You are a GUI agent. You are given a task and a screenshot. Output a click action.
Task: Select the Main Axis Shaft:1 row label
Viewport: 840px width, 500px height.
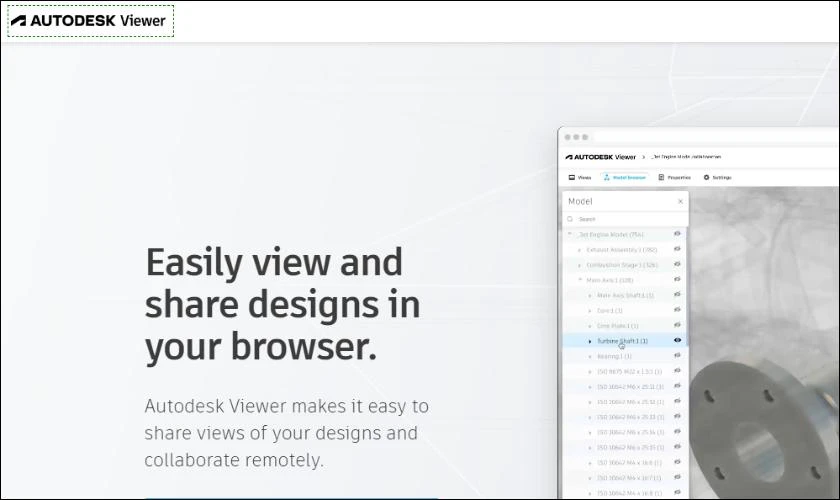625,295
